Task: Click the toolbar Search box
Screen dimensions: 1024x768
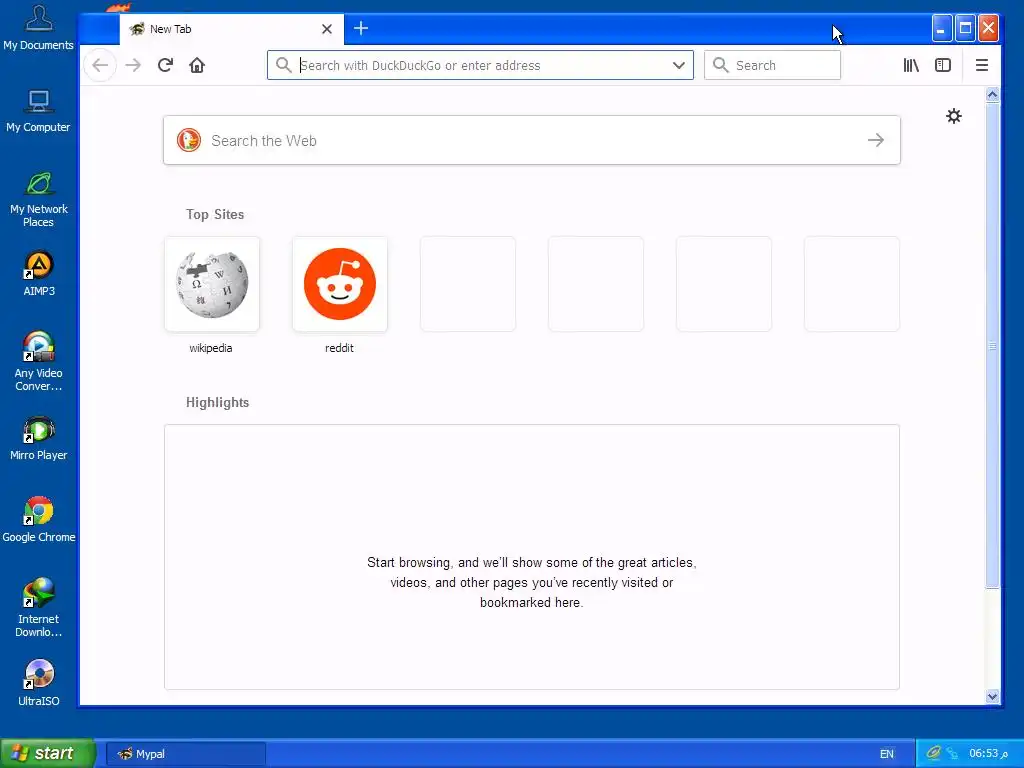Action: tap(772, 65)
